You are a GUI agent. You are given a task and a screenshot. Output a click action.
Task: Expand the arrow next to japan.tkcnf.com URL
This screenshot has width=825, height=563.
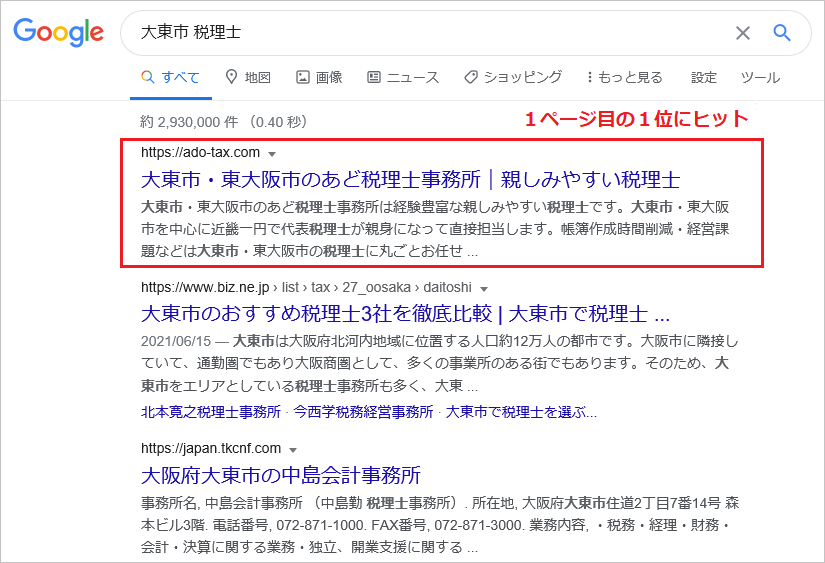(293, 449)
